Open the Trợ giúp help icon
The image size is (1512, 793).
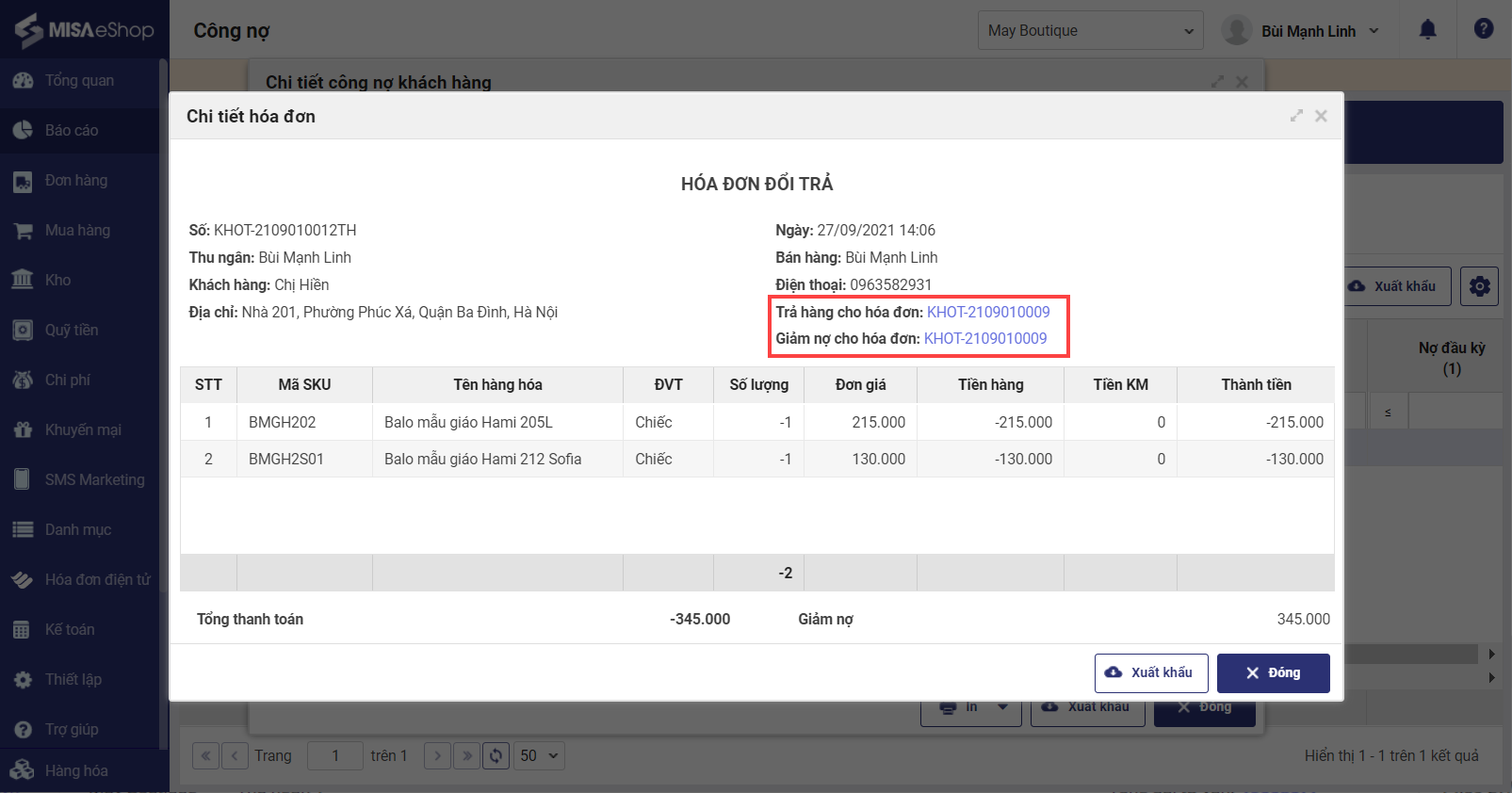pyautogui.click(x=23, y=729)
